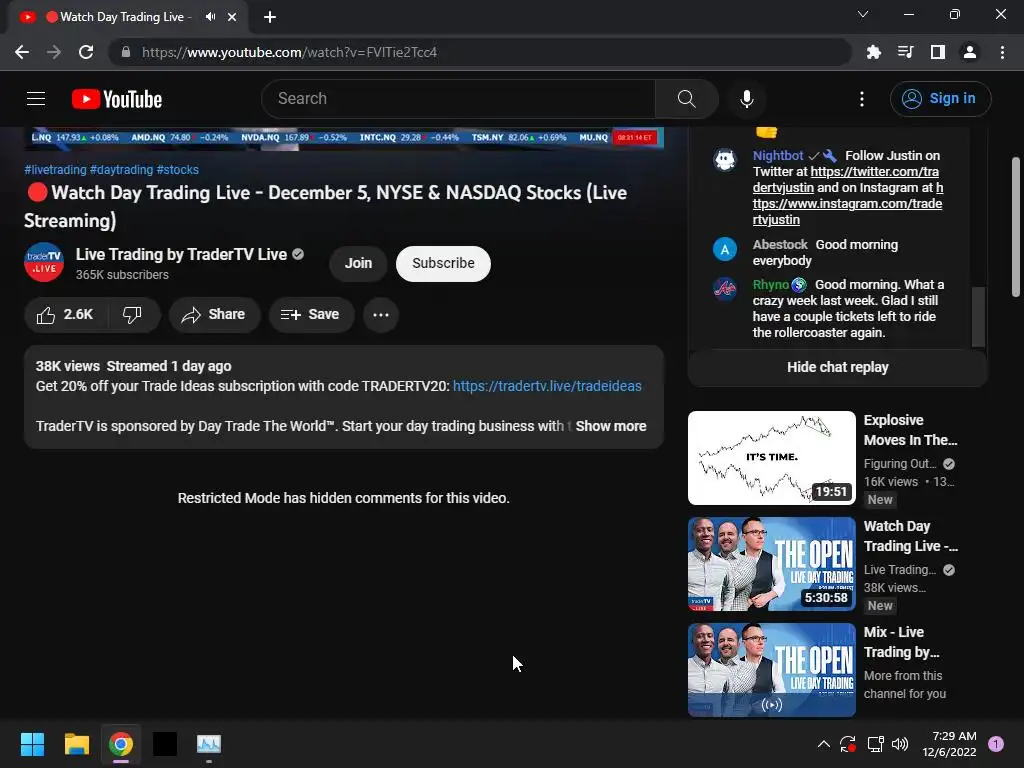Open the 5:30:58 Watch Day Trading thumbnail
Image resolution: width=1024 pixels, height=768 pixels.
[x=771, y=564]
